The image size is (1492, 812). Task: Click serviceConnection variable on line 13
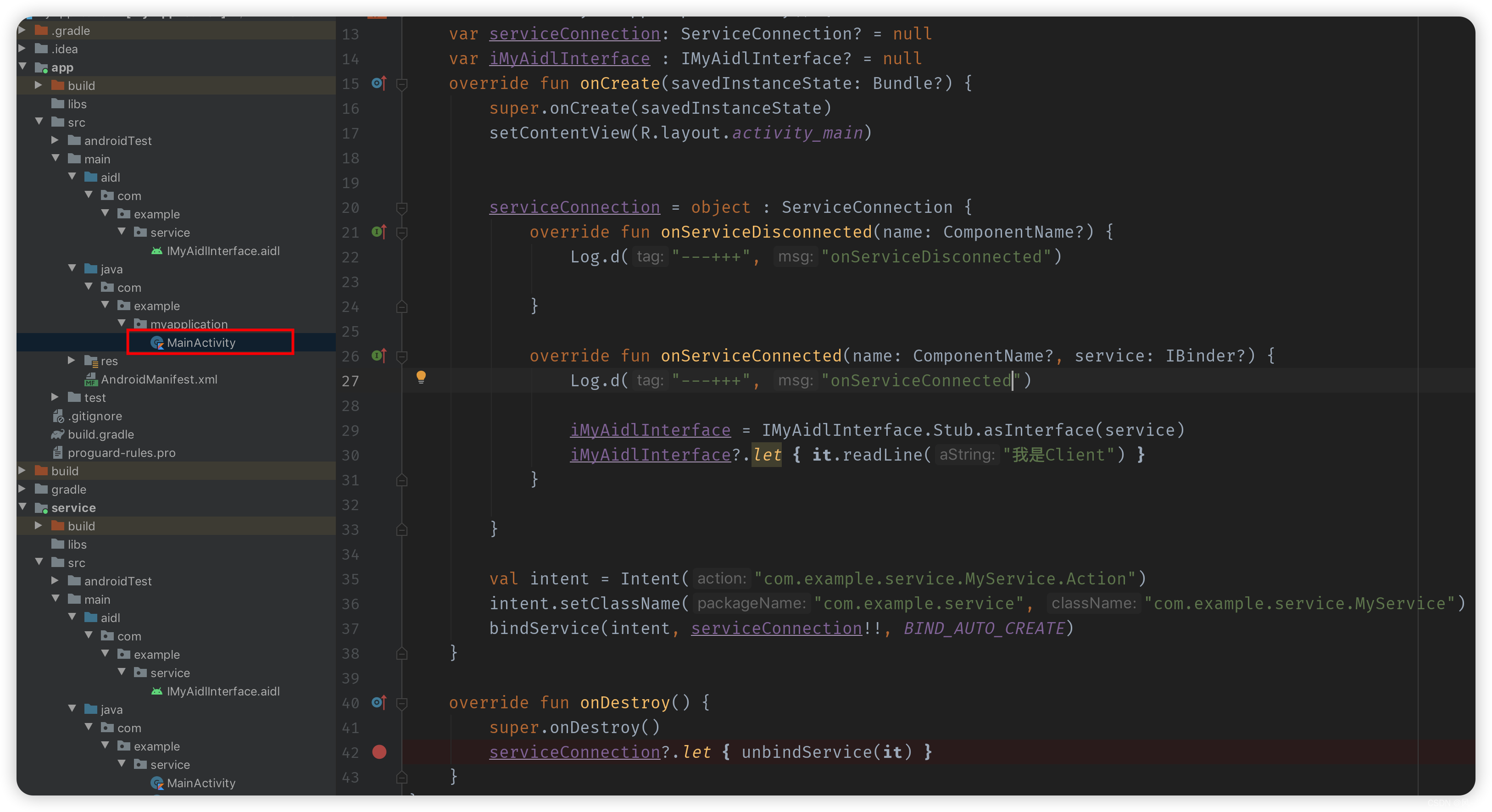point(574,34)
